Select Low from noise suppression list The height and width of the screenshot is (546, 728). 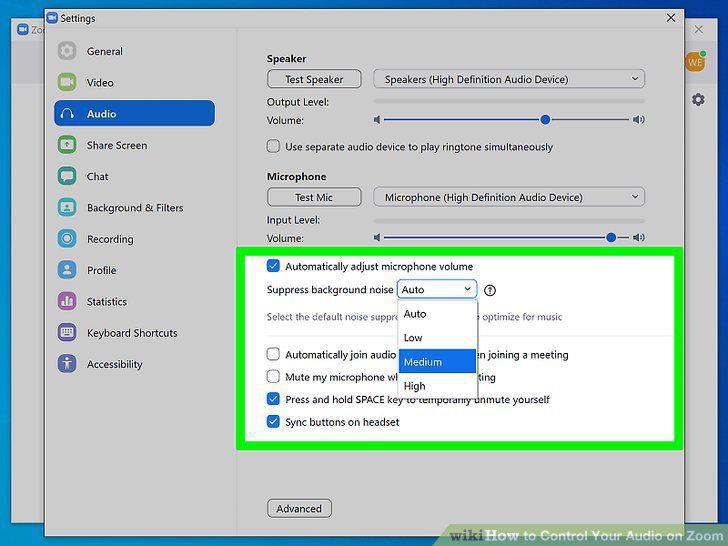pos(437,338)
